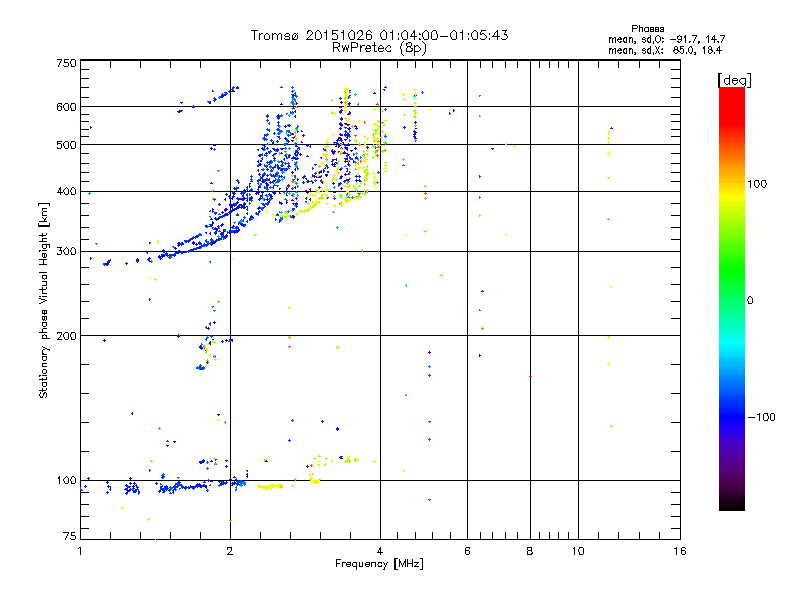Click the y-axis tick label '600'

click(x=66, y=107)
